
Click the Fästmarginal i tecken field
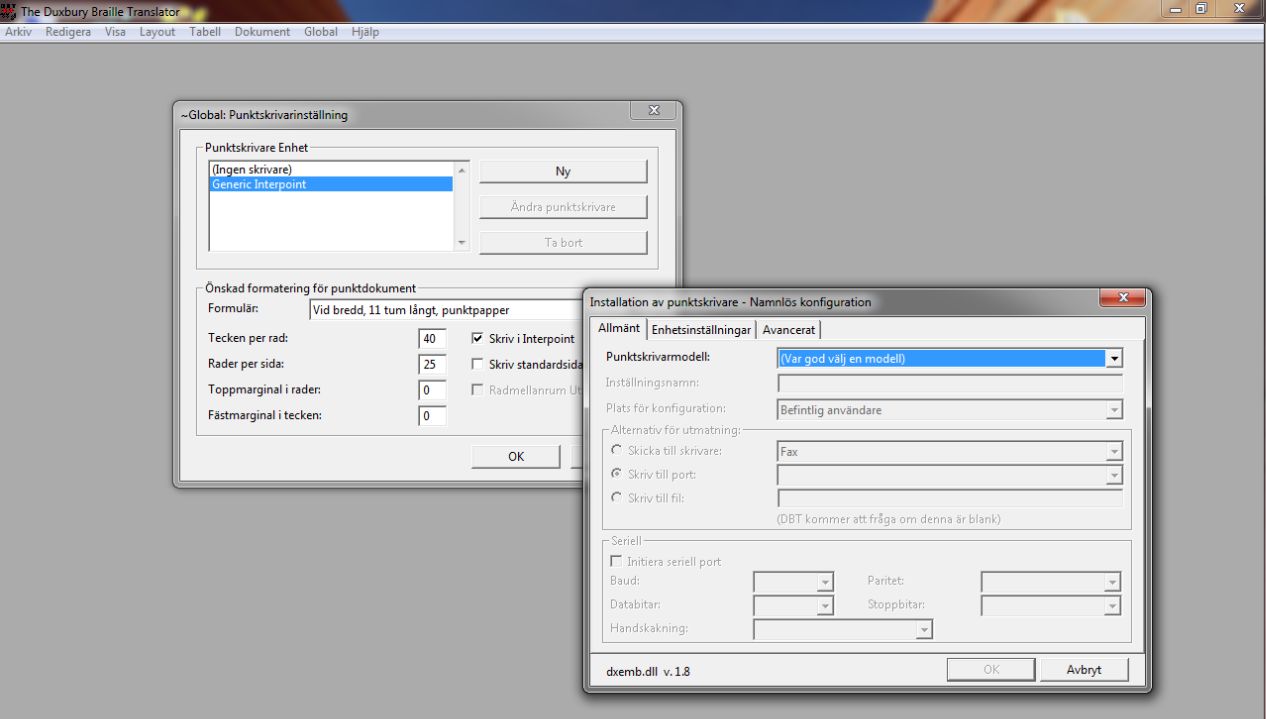(432, 415)
